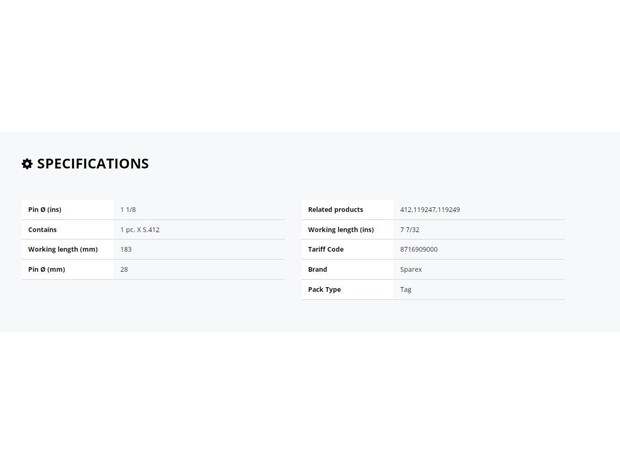
Task: Click the 'Pin Ø (mm)' label
Action: [47, 270]
